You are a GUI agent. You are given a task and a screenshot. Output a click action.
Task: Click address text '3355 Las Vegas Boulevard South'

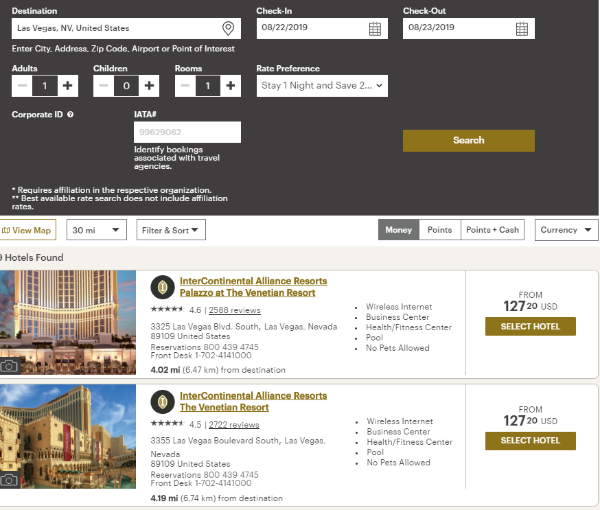coord(213,441)
